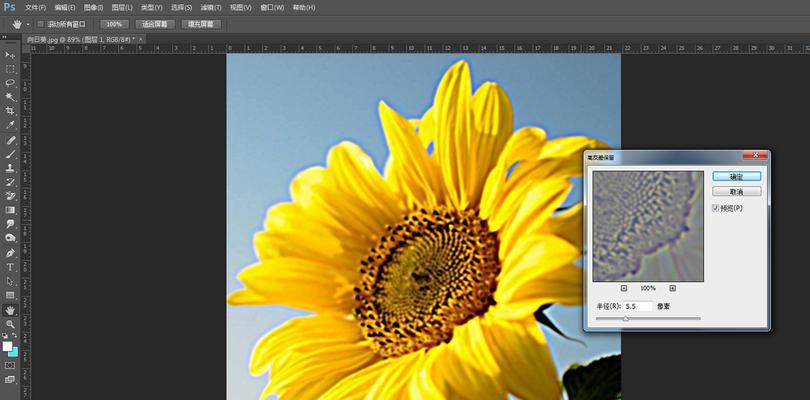Click the 100% preview zoom label

(x=648, y=288)
